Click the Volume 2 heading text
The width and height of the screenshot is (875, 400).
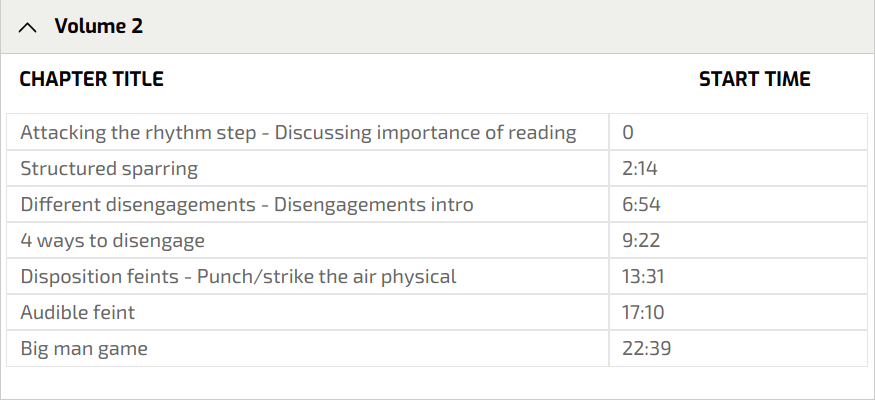pyautogui.click(x=98, y=27)
